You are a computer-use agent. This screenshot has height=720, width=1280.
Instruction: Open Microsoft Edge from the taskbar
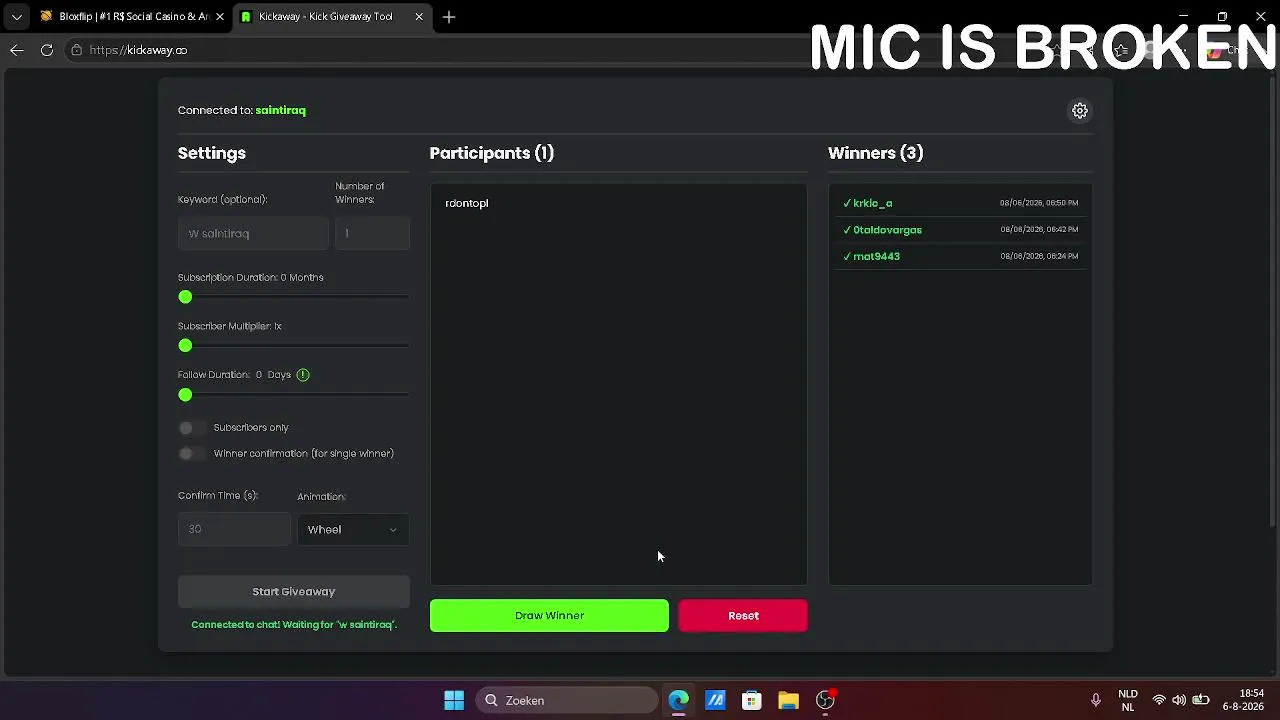coord(679,701)
